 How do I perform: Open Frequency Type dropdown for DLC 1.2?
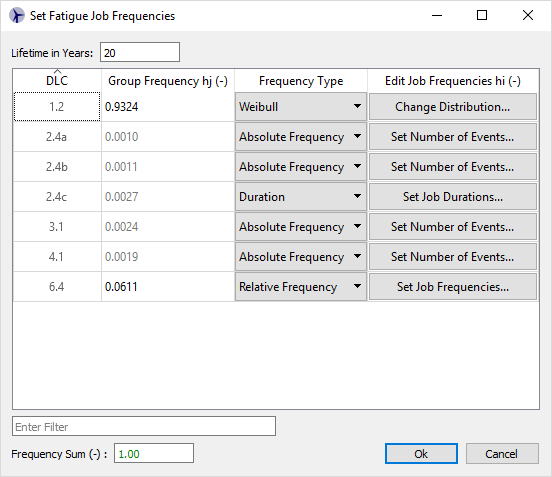301,107
